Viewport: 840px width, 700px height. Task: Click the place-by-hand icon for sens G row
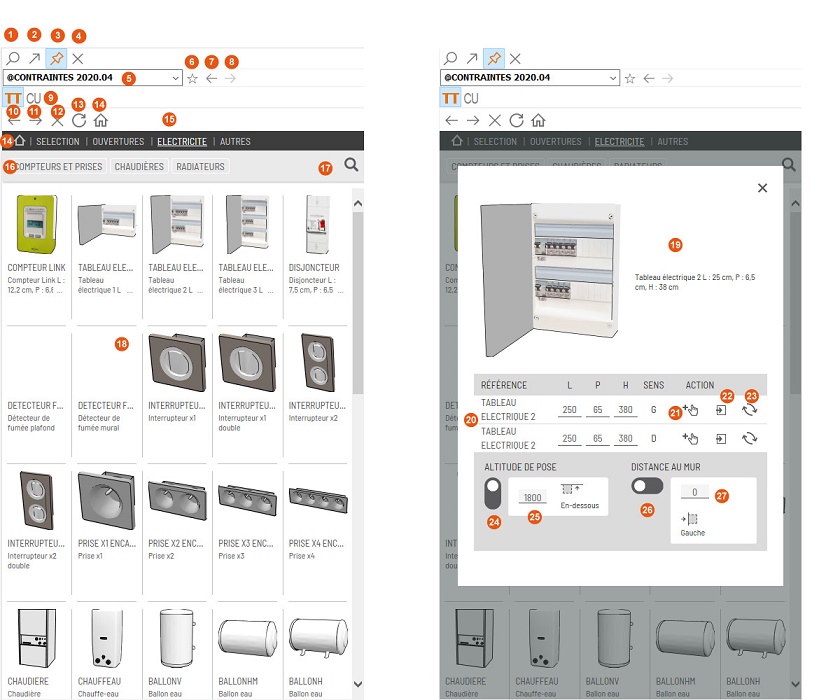click(690, 410)
